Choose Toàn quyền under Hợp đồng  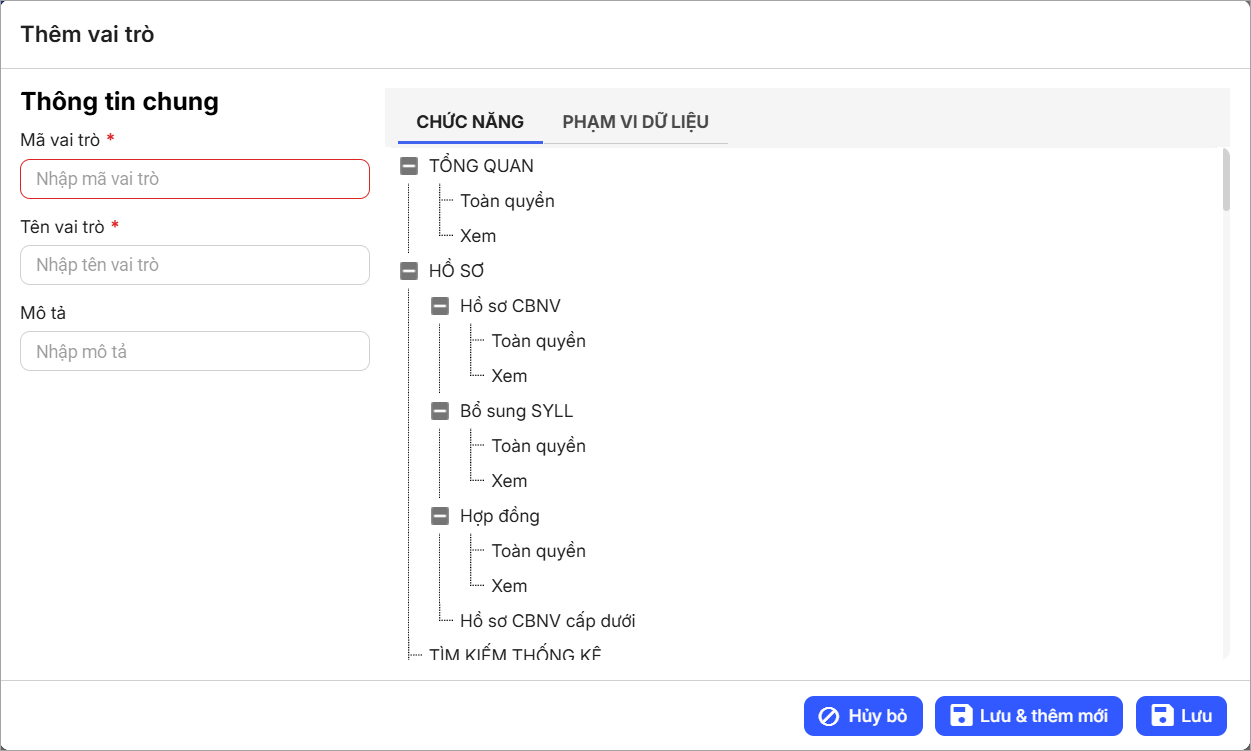click(x=538, y=551)
